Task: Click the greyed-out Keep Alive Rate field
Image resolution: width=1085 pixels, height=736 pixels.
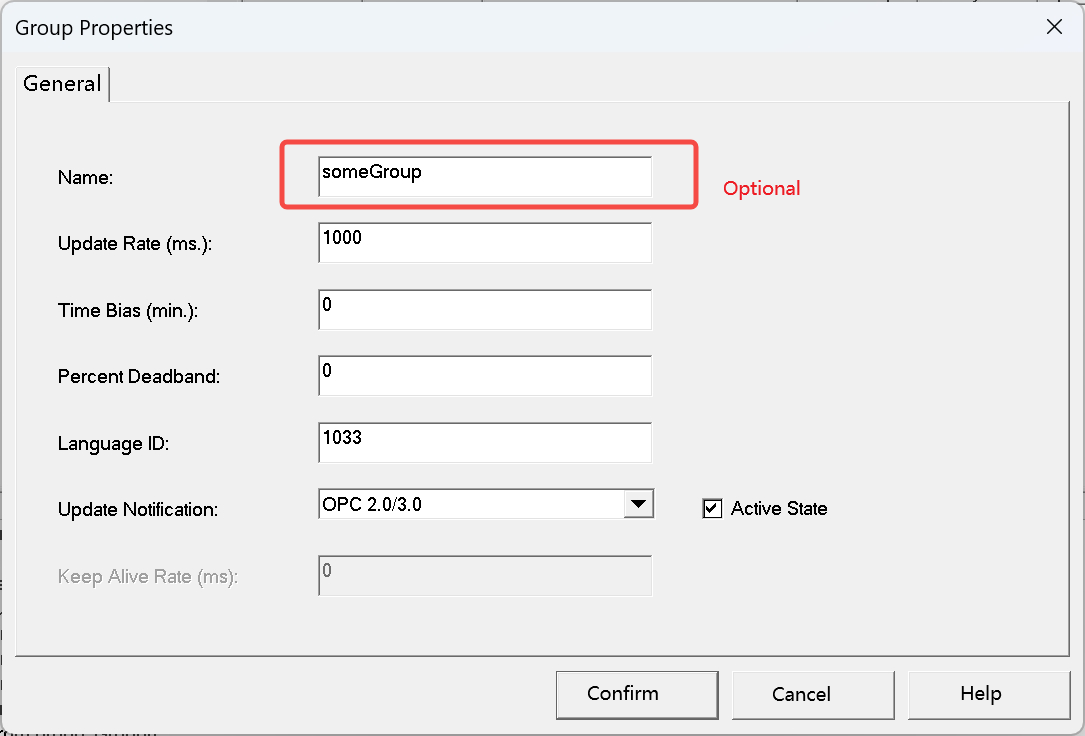Action: pyautogui.click(x=485, y=576)
